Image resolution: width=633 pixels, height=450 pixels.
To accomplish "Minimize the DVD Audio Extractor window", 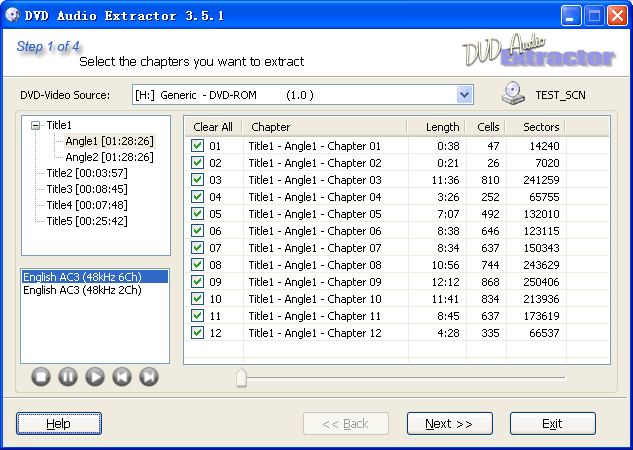I will pyautogui.click(x=571, y=16).
